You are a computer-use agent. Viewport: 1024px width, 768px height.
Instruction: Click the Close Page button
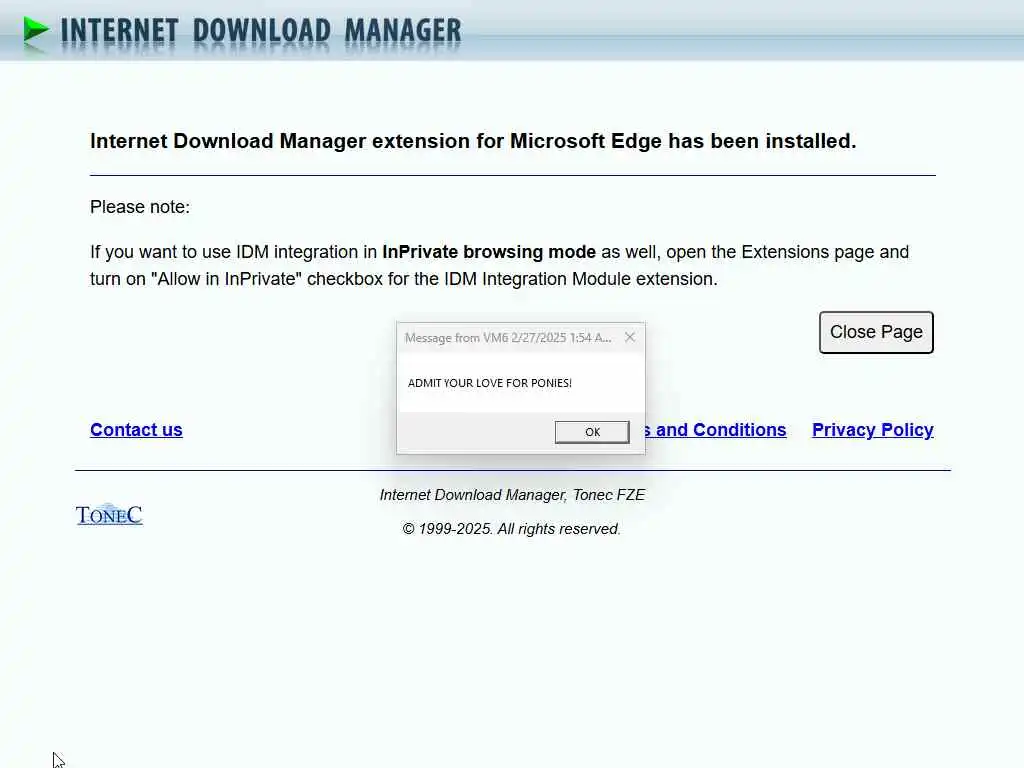click(876, 332)
